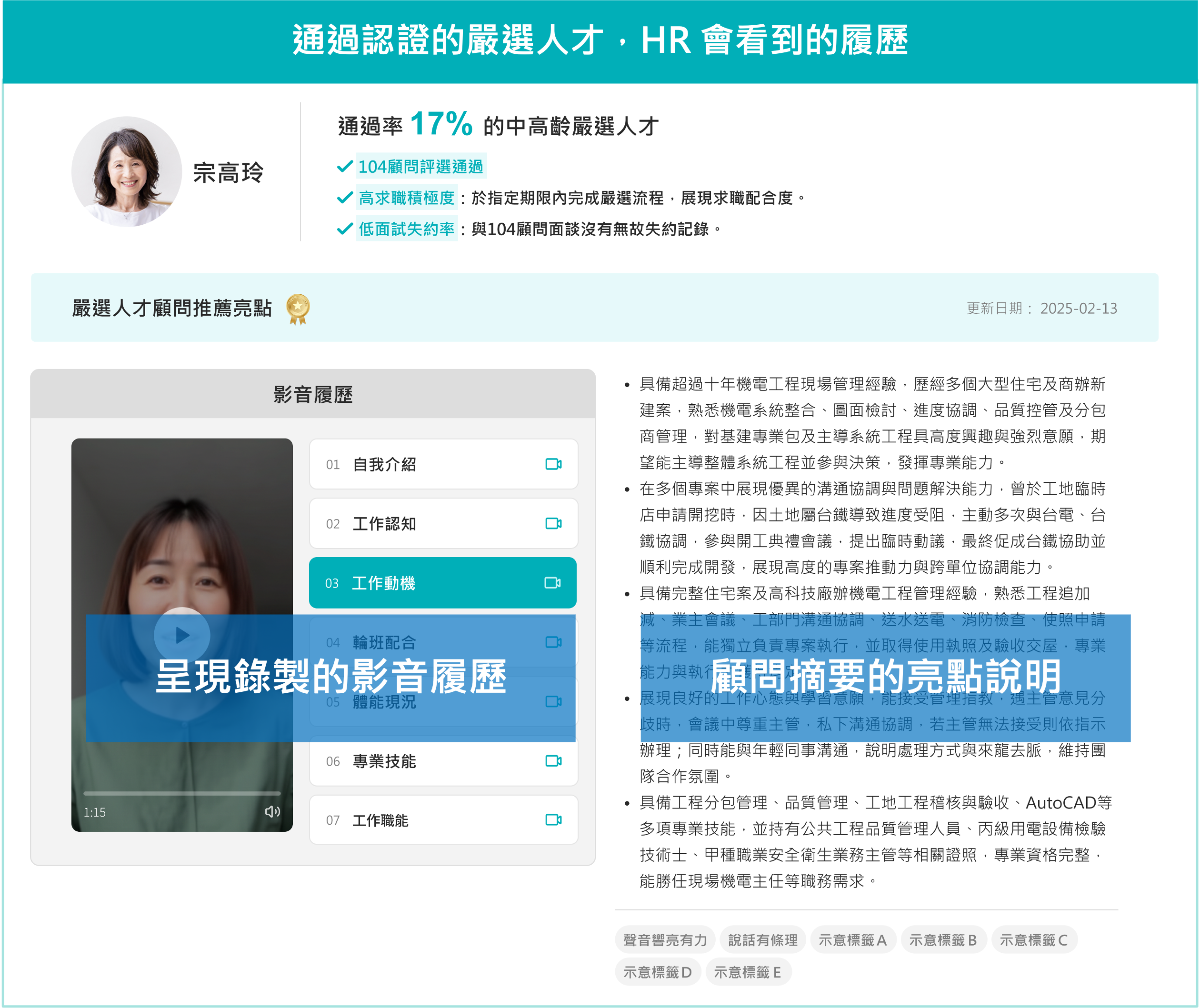Open the 02 工作認知 video item
Image resolution: width=1200 pixels, height=1008 pixels.
(443, 523)
